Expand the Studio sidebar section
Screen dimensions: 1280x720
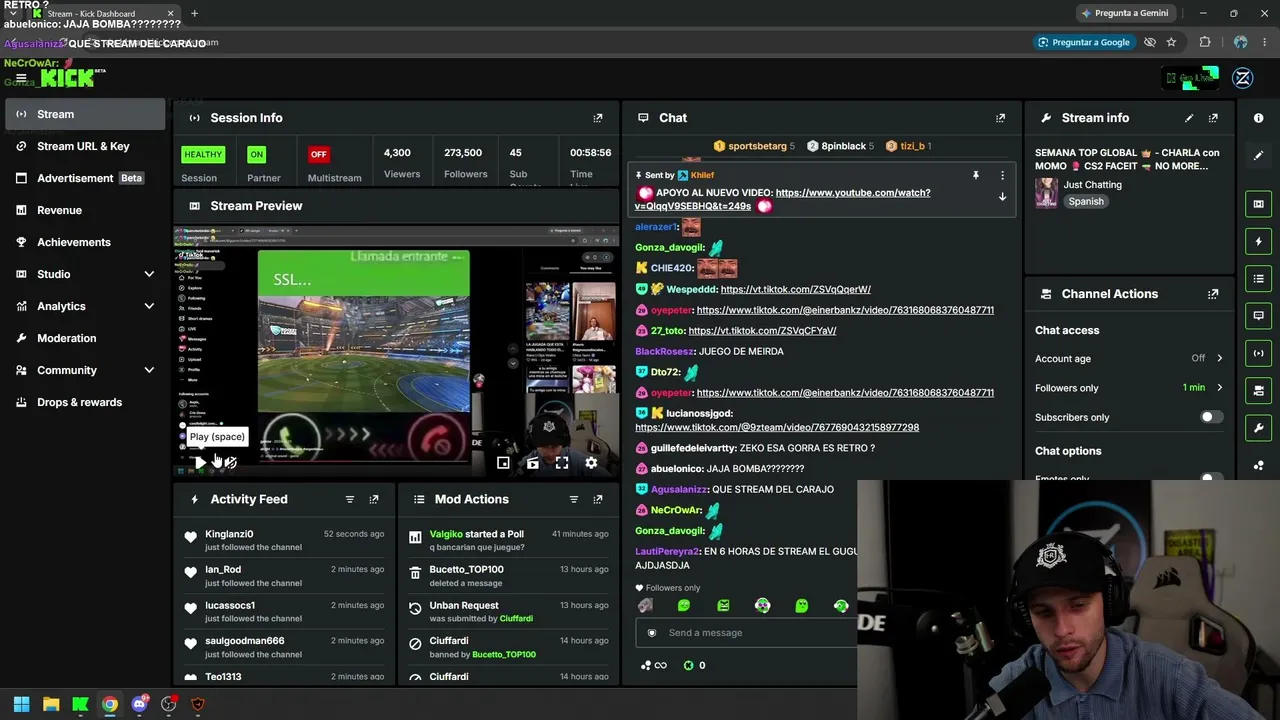pyautogui.click(x=149, y=274)
